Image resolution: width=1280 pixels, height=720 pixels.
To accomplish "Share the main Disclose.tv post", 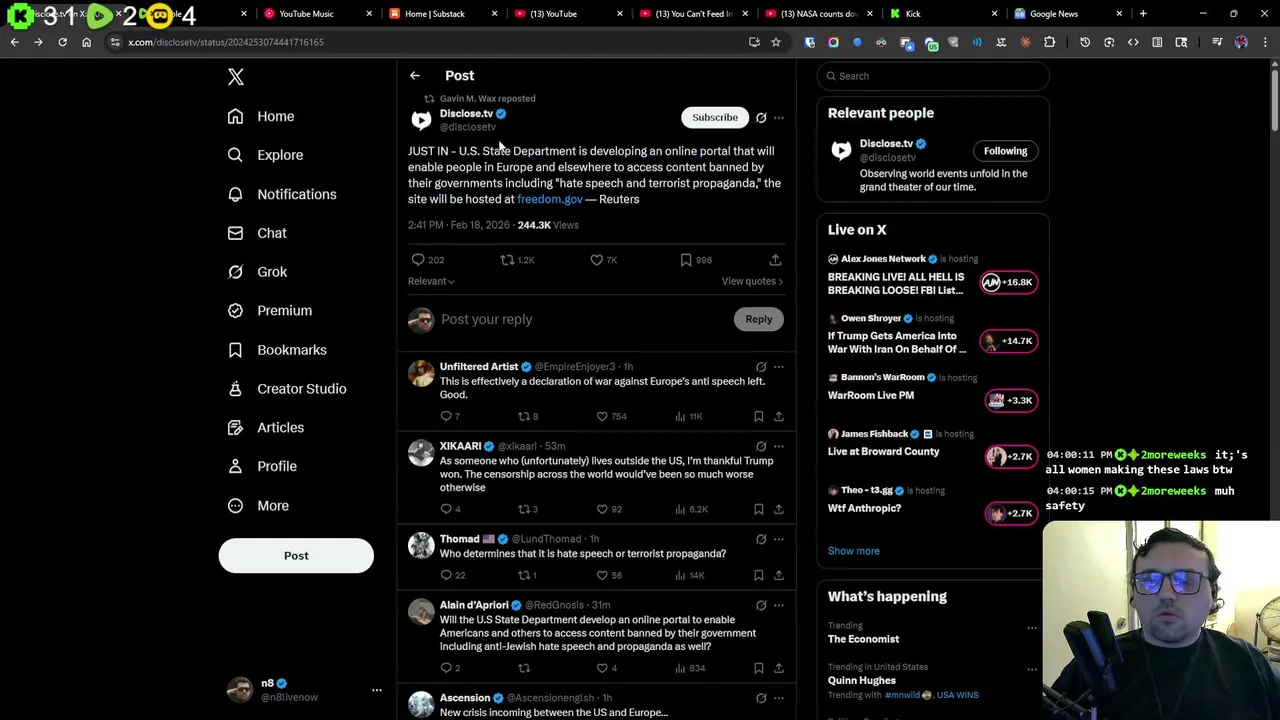I will (x=775, y=260).
